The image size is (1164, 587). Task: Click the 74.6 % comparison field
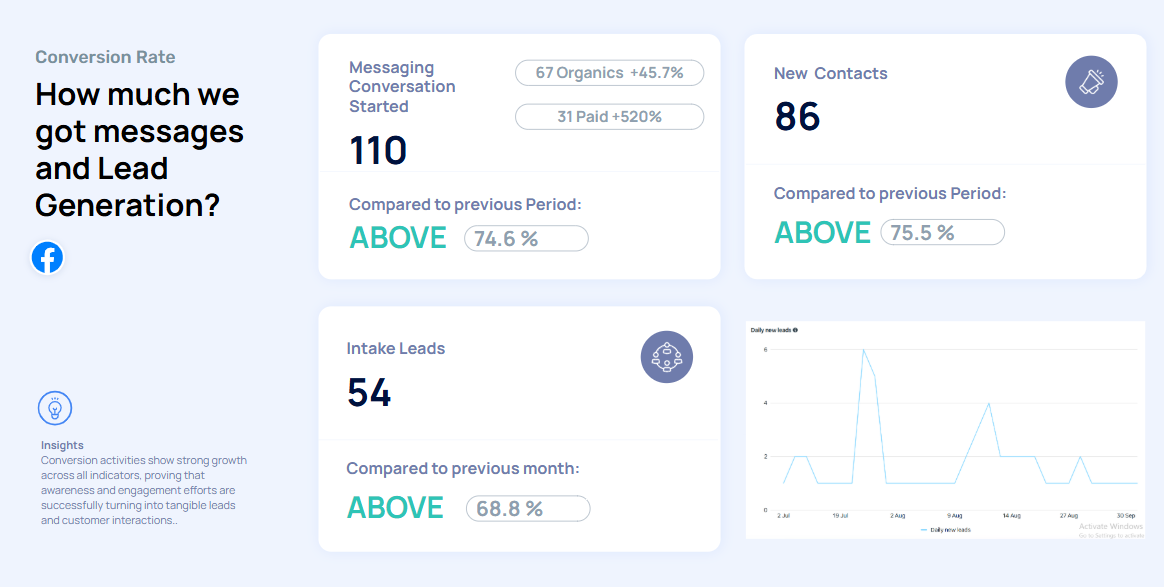coord(526,238)
